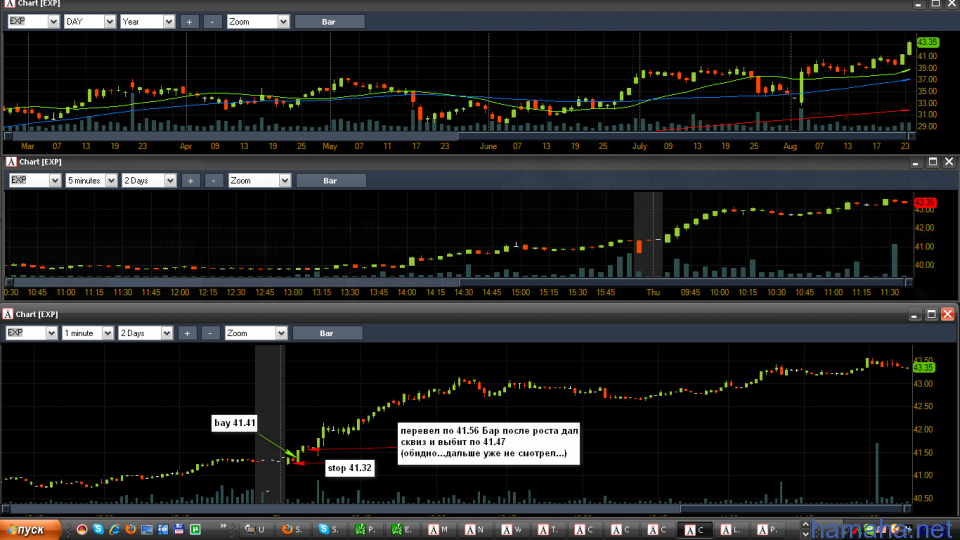
Task: Expand hidden quick launch items chevron
Action: click(x=223, y=526)
